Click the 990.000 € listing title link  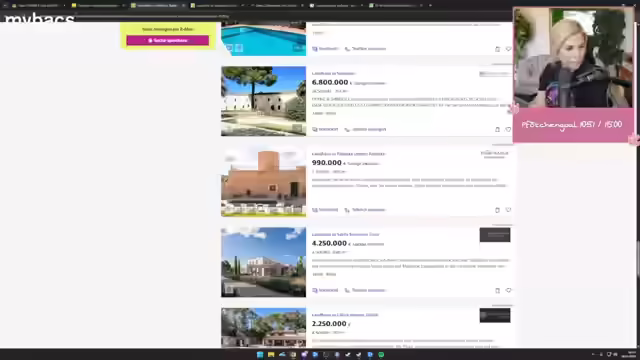pyautogui.click(x=349, y=154)
